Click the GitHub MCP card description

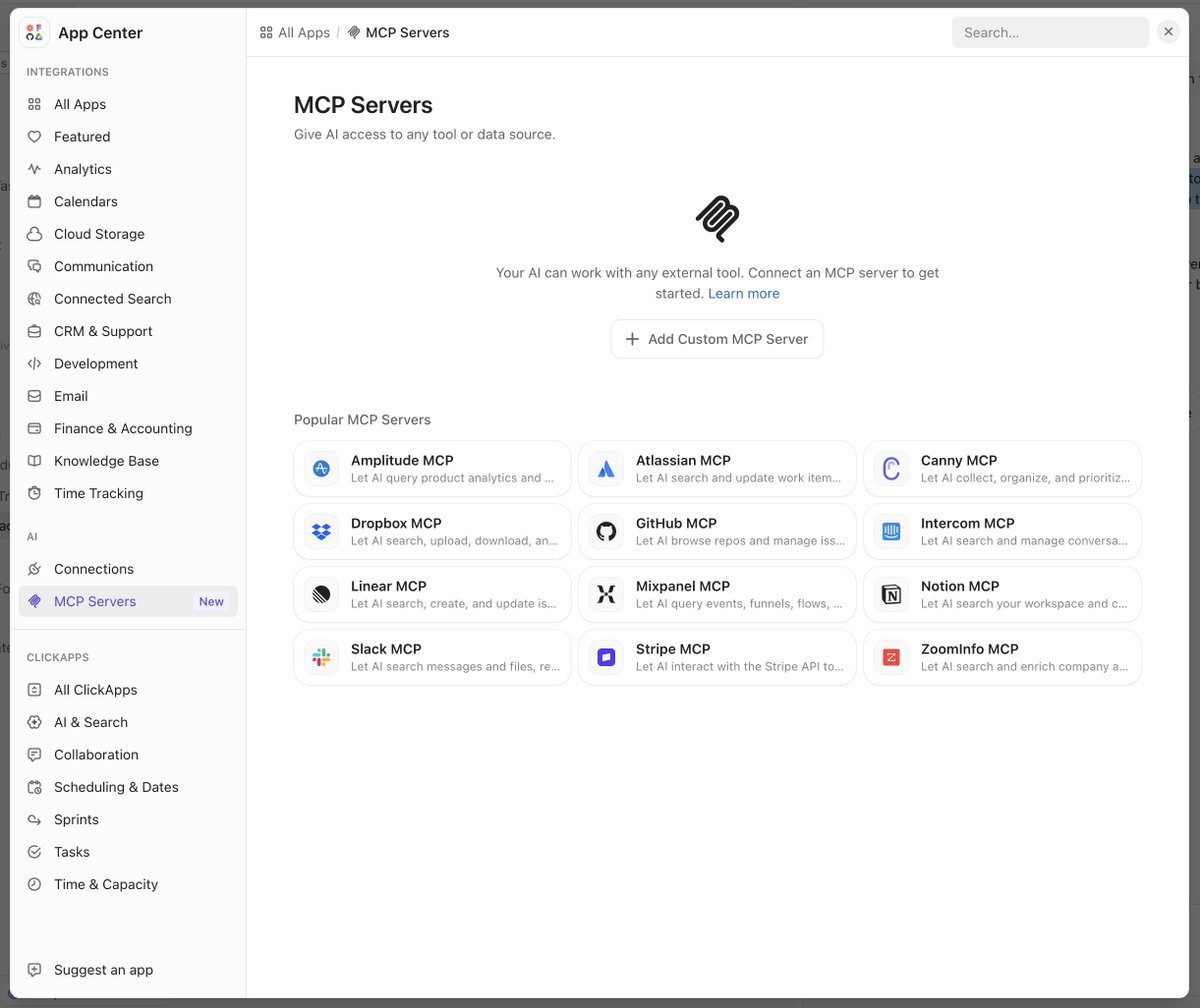pos(740,541)
